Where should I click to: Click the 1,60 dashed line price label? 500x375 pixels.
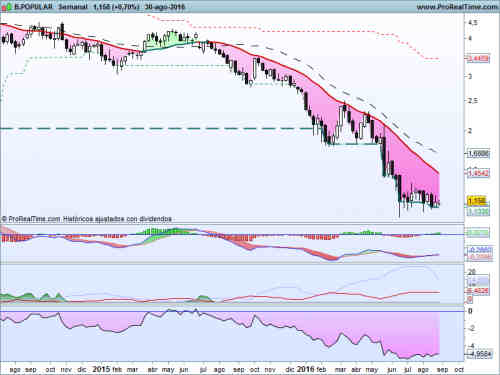click(478, 154)
